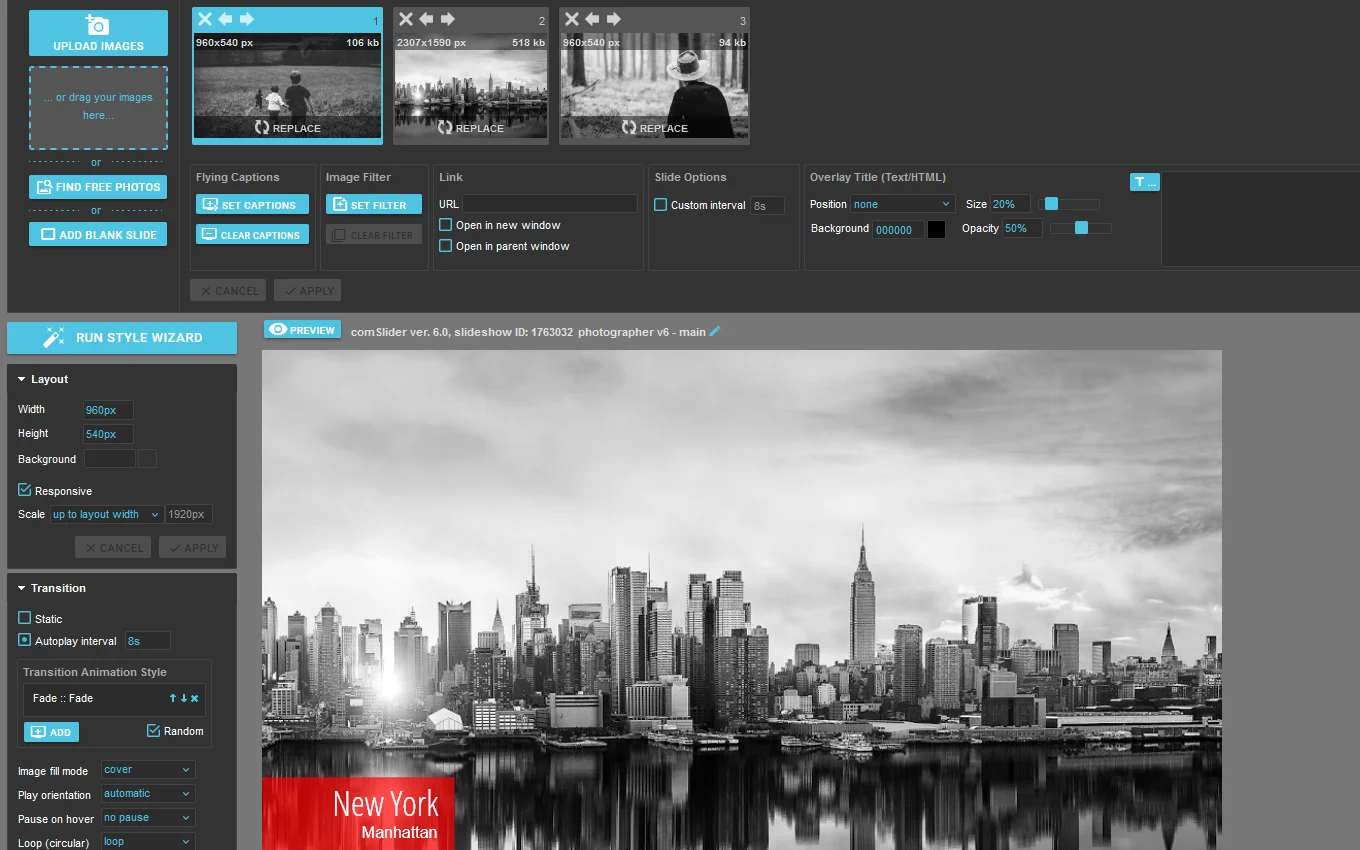The height and width of the screenshot is (850, 1360).
Task: Delete slide 3 using its X icon
Action: [x=571, y=19]
